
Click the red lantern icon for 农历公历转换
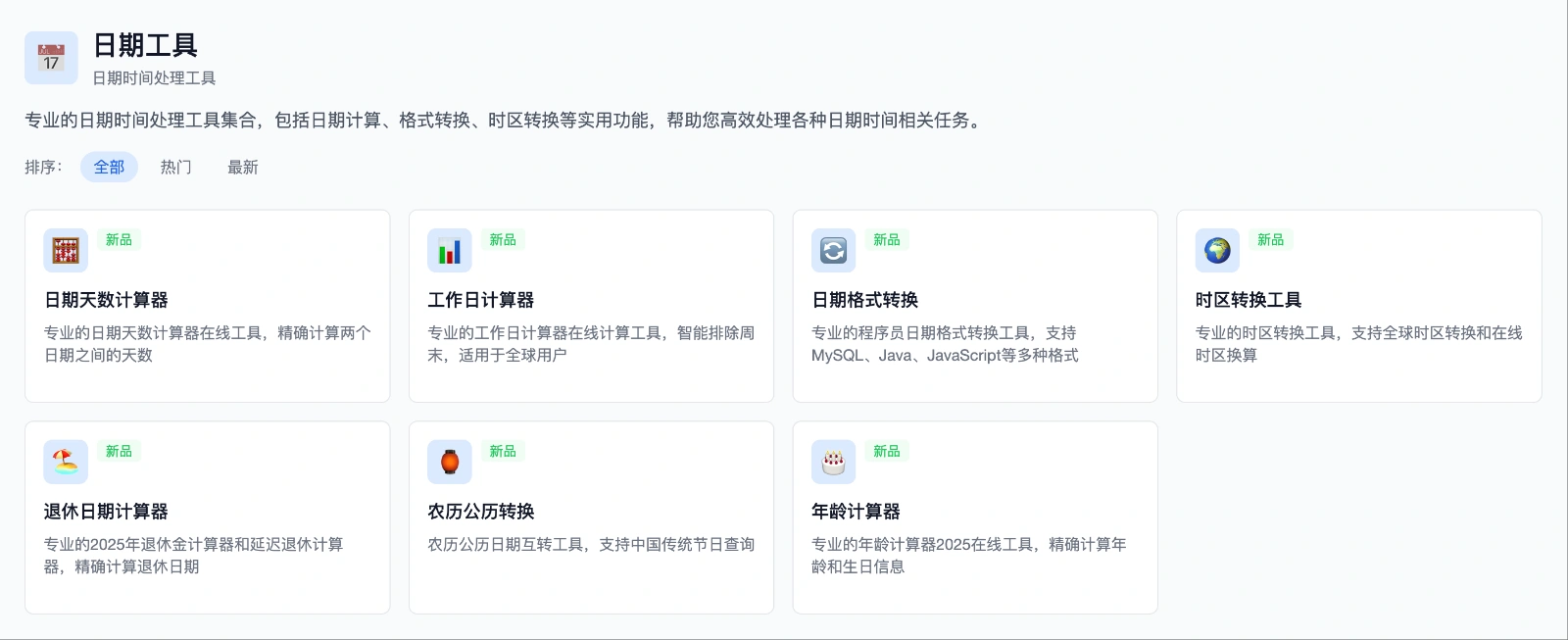point(450,462)
